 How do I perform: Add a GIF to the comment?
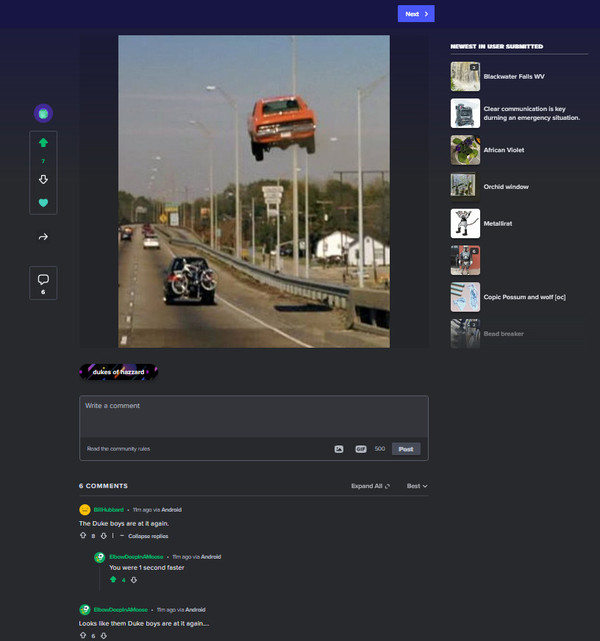point(360,449)
